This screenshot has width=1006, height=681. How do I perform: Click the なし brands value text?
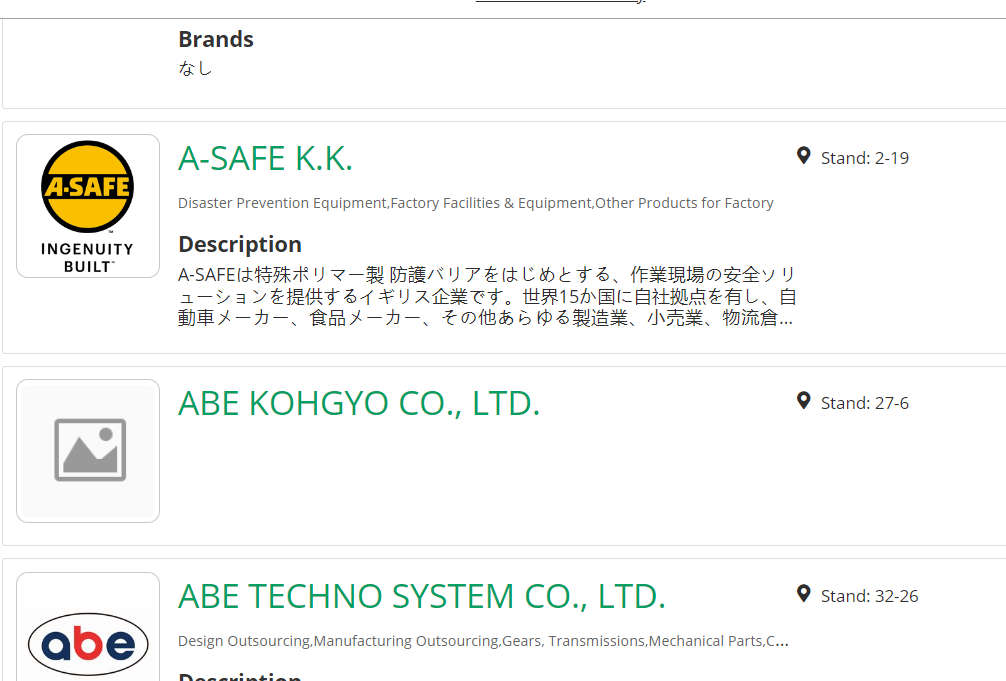(195, 68)
